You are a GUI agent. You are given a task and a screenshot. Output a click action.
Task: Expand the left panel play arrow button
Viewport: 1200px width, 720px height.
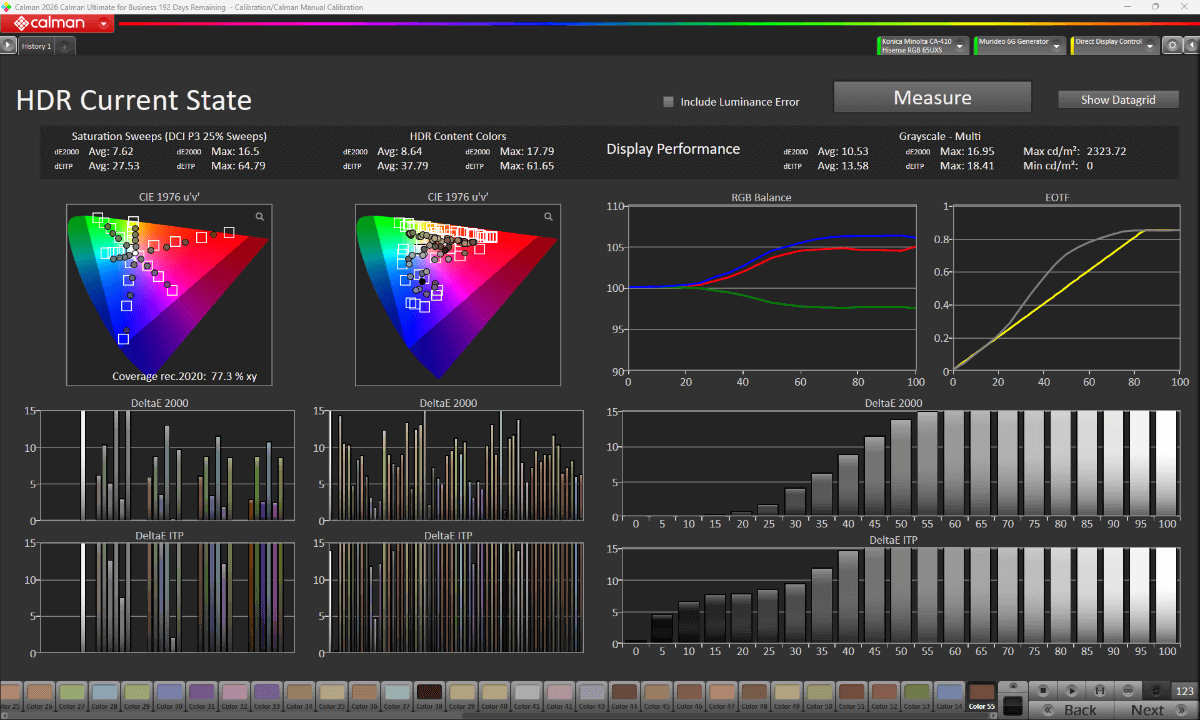(8, 46)
